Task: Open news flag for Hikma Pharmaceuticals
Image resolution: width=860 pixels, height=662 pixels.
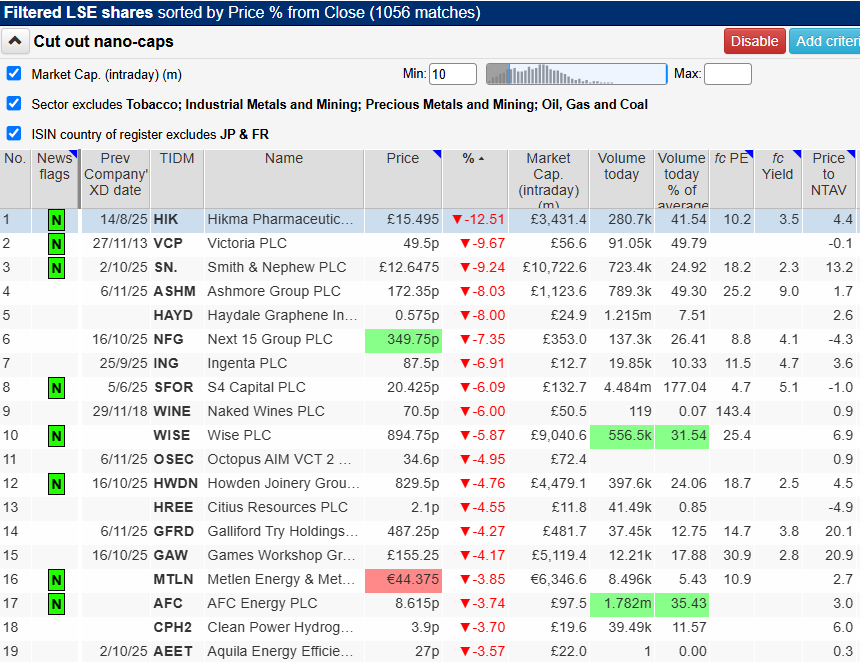Action: coord(56,220)
